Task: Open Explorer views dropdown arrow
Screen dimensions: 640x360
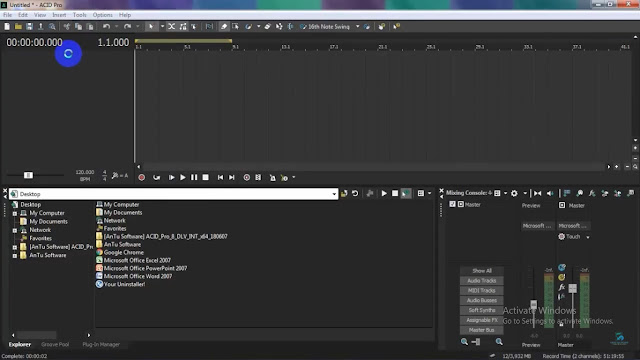Action: 429,193
